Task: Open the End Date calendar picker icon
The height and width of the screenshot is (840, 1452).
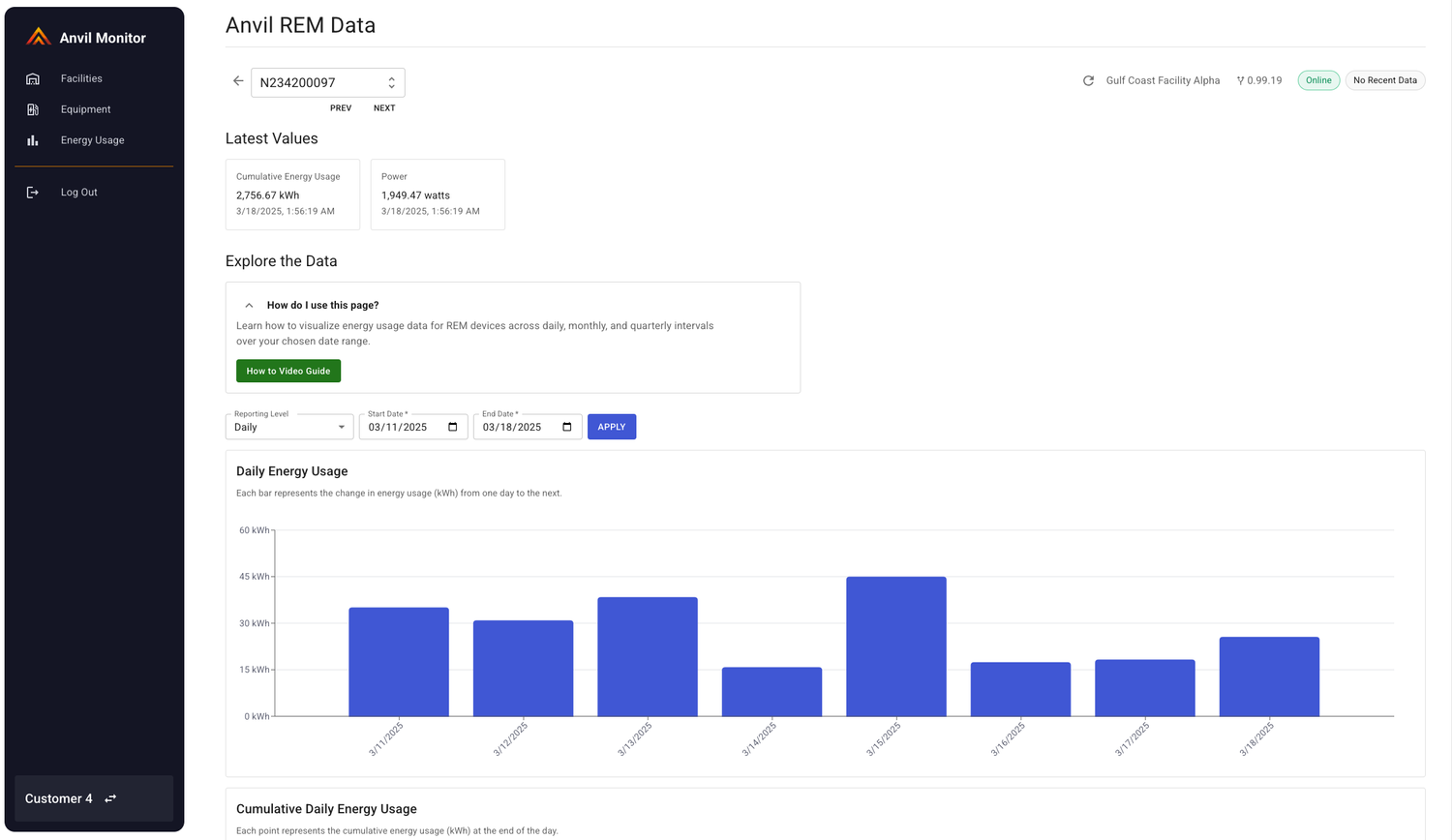Action: pyautogui.click(x=567, y=427)
